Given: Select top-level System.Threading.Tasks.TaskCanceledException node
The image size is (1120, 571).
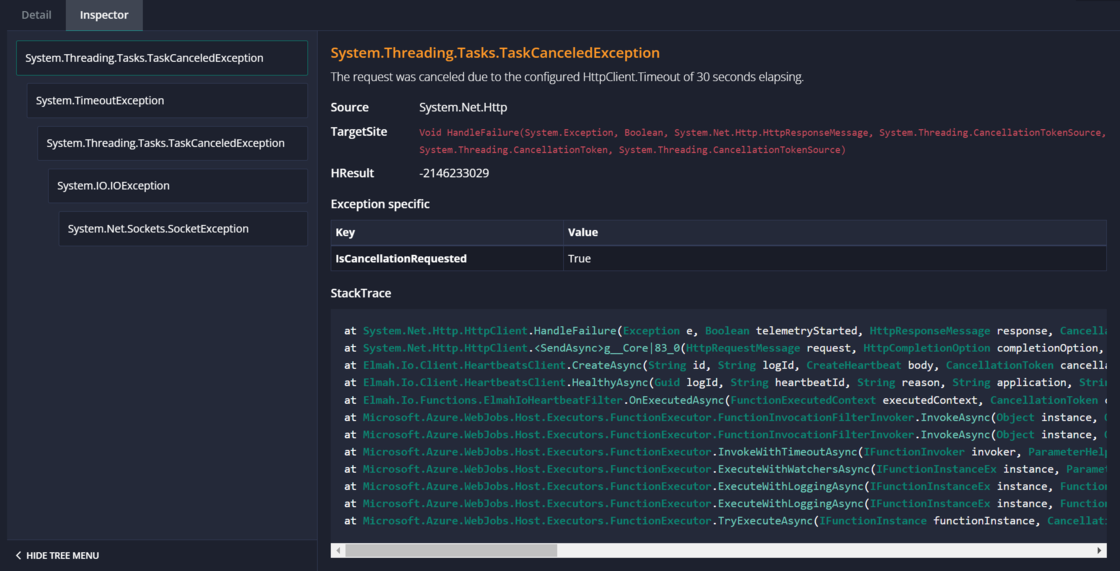Looking at the screenshot, I should point(162,58).
